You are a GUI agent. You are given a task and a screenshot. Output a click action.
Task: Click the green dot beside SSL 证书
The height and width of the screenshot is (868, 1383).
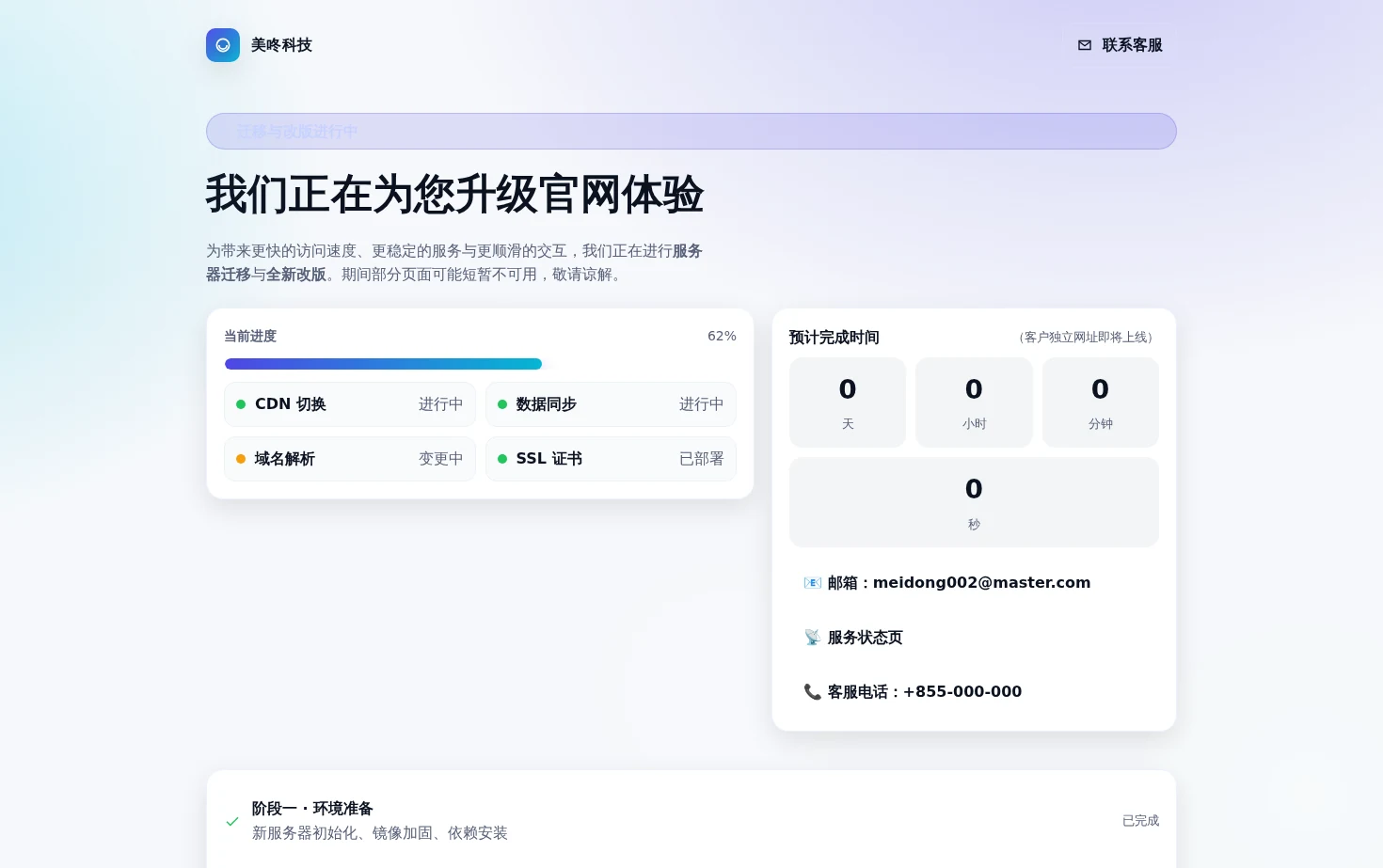pos(502,459)
